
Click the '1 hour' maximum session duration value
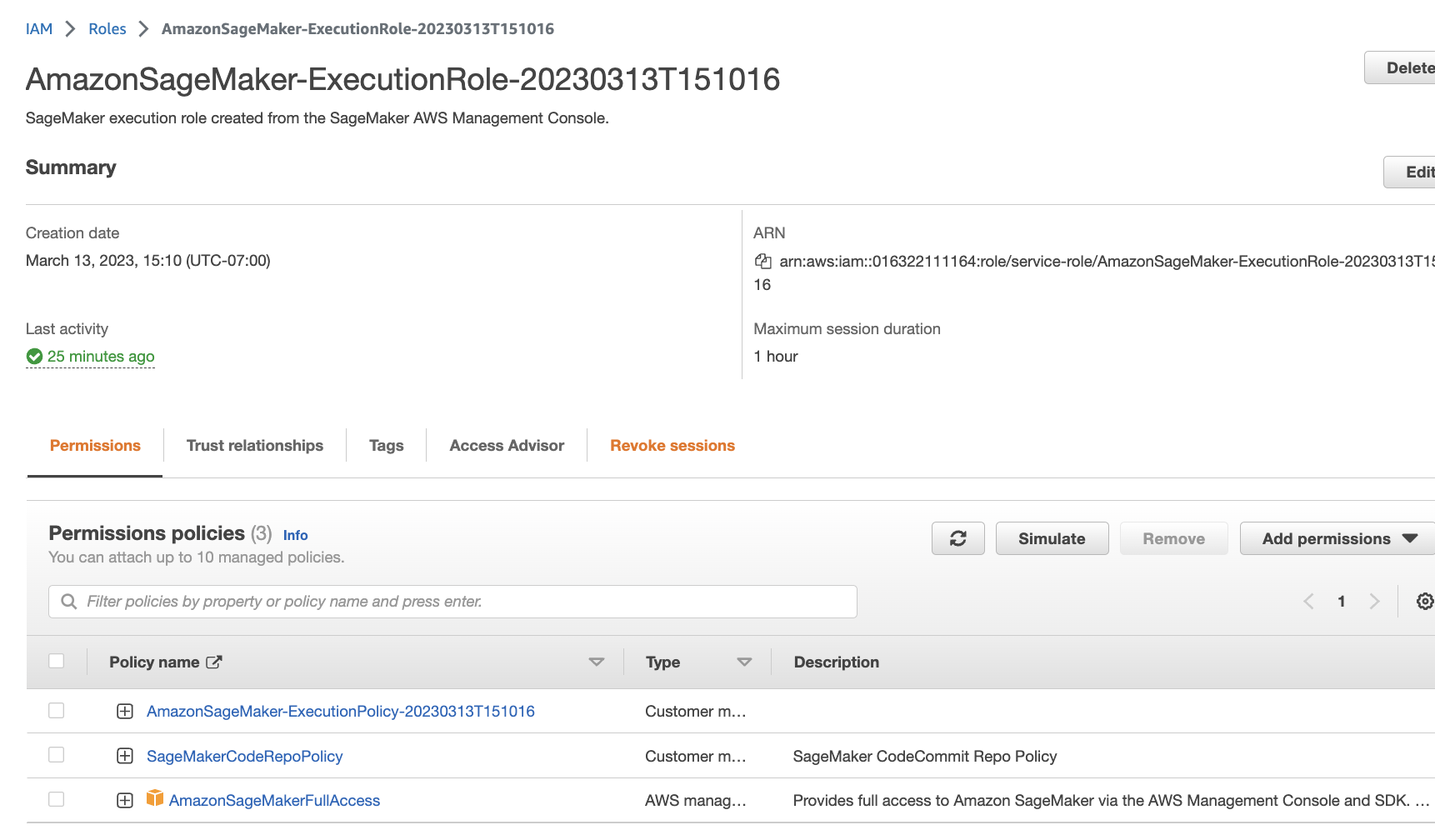[776, 357]
